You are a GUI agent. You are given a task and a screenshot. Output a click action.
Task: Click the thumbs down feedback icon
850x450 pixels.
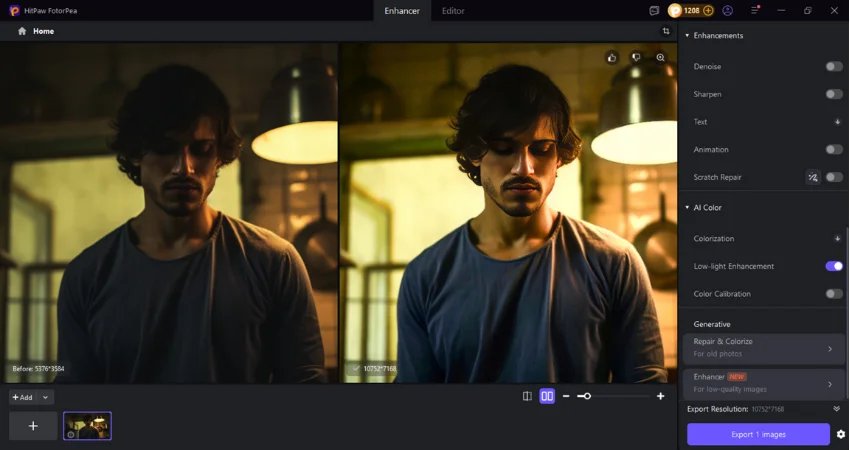(636, 58)
